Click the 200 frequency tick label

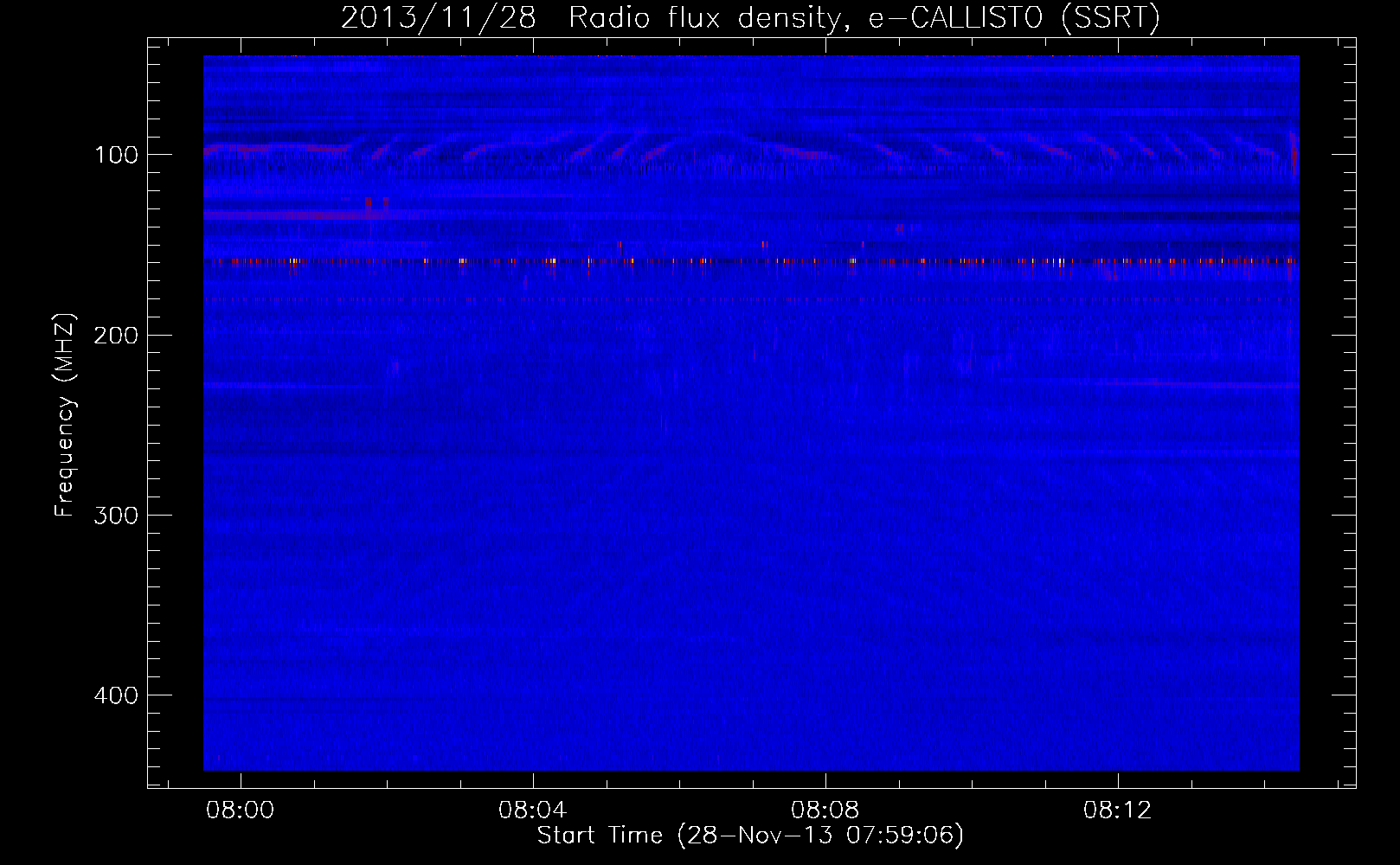tap(116, 336)
